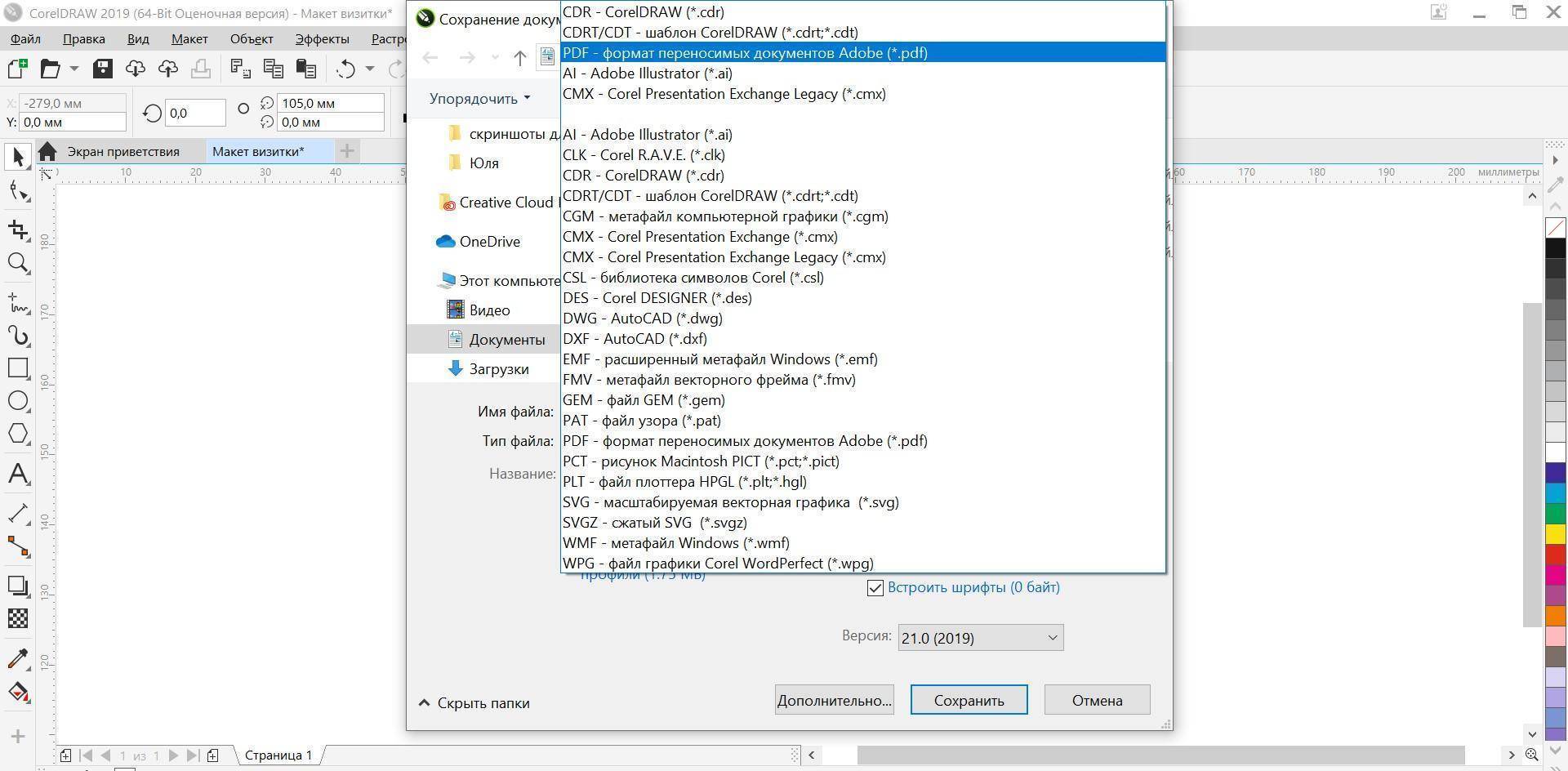Select the Ellipse tool
The width and height of the screenshot is (1568, 771).
point(18,401)
